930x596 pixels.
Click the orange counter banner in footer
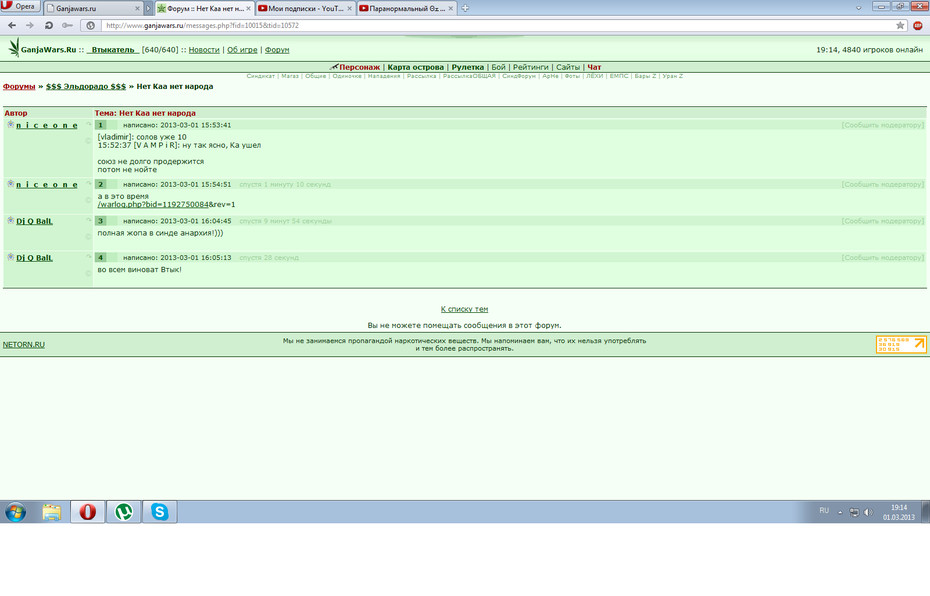pos(901,345)
